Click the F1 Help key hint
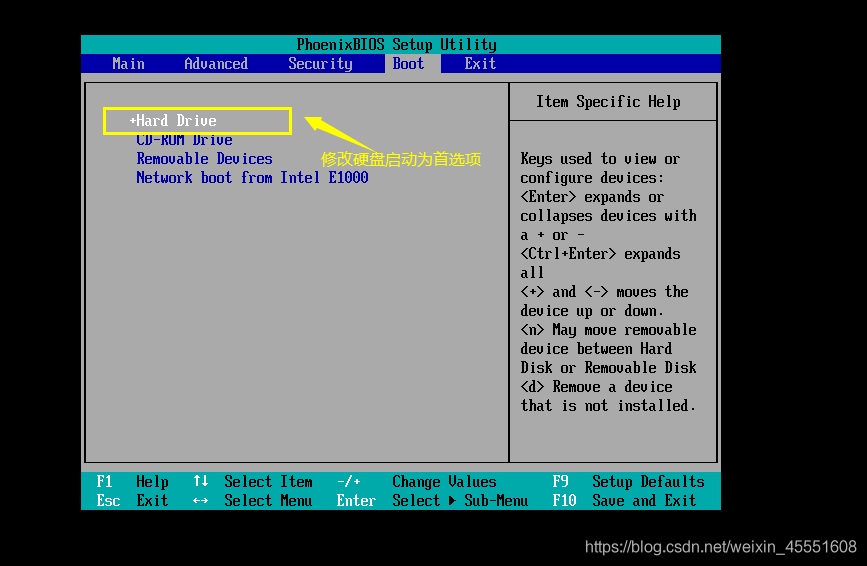Image resolution: width=867 pixels, height=566 pixels. [132, 481]
